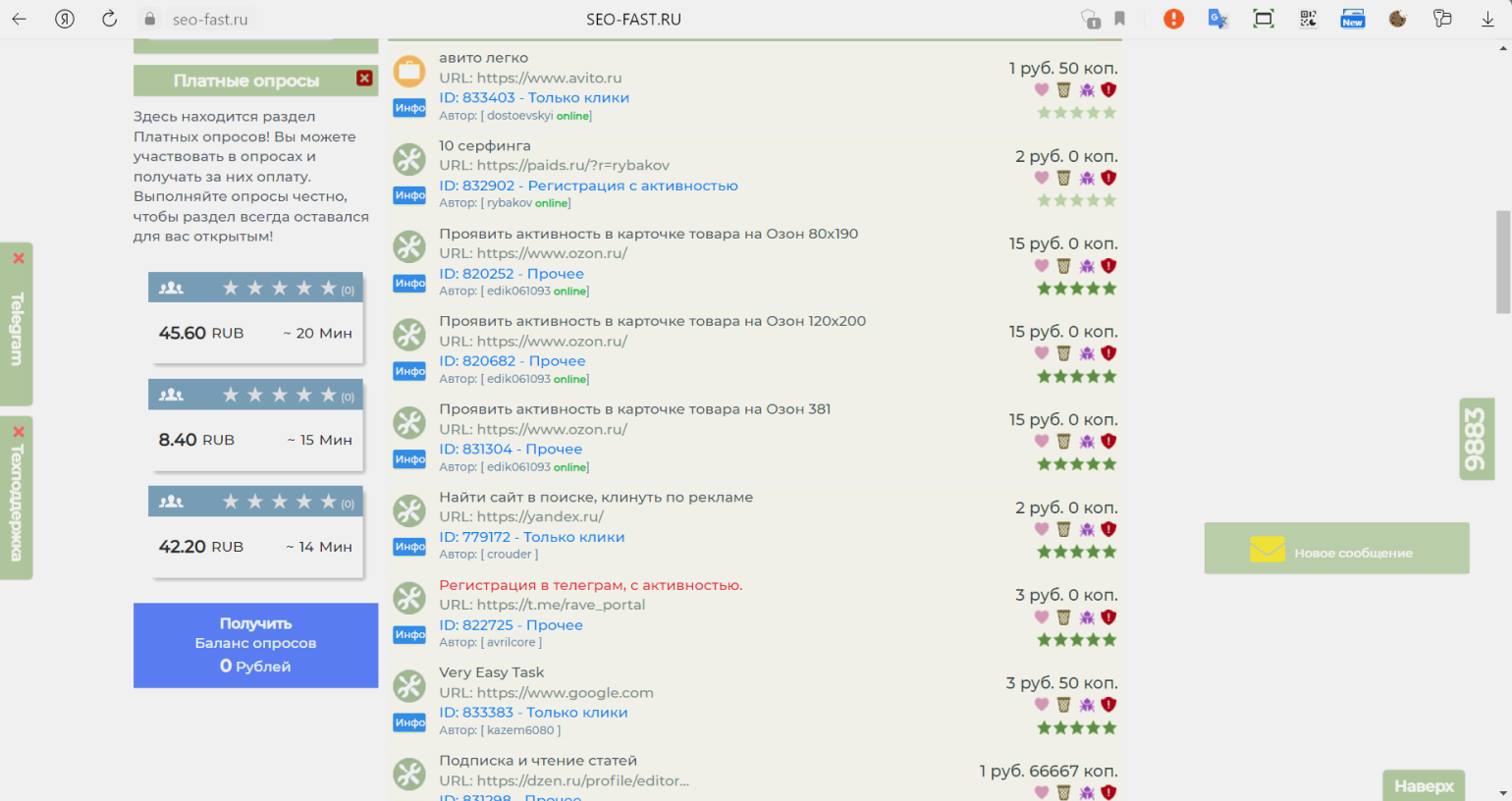Open the Техподдержка side tab
The image size is (1512, 801).
(x=17, y=503)
